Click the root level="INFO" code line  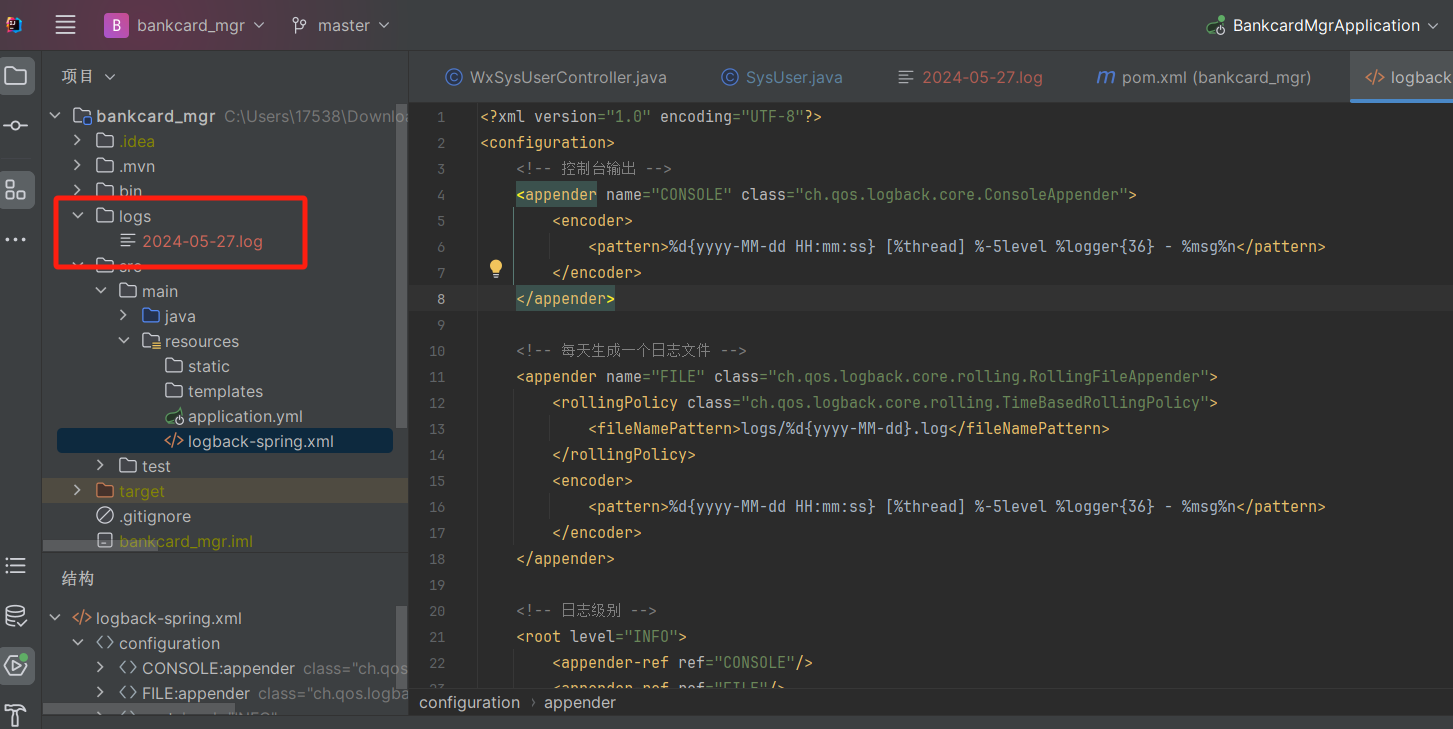(601, 636)
